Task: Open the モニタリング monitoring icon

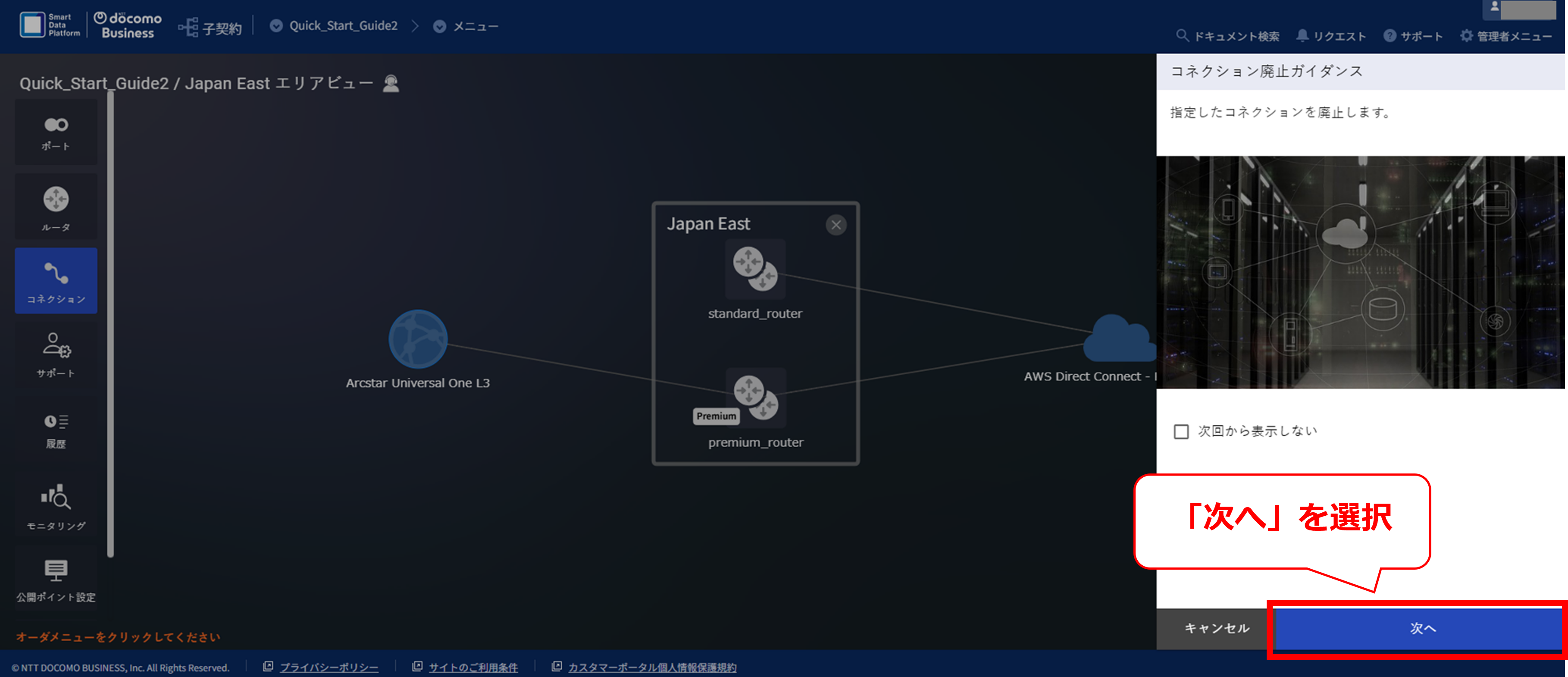Action: click(56, 506)
